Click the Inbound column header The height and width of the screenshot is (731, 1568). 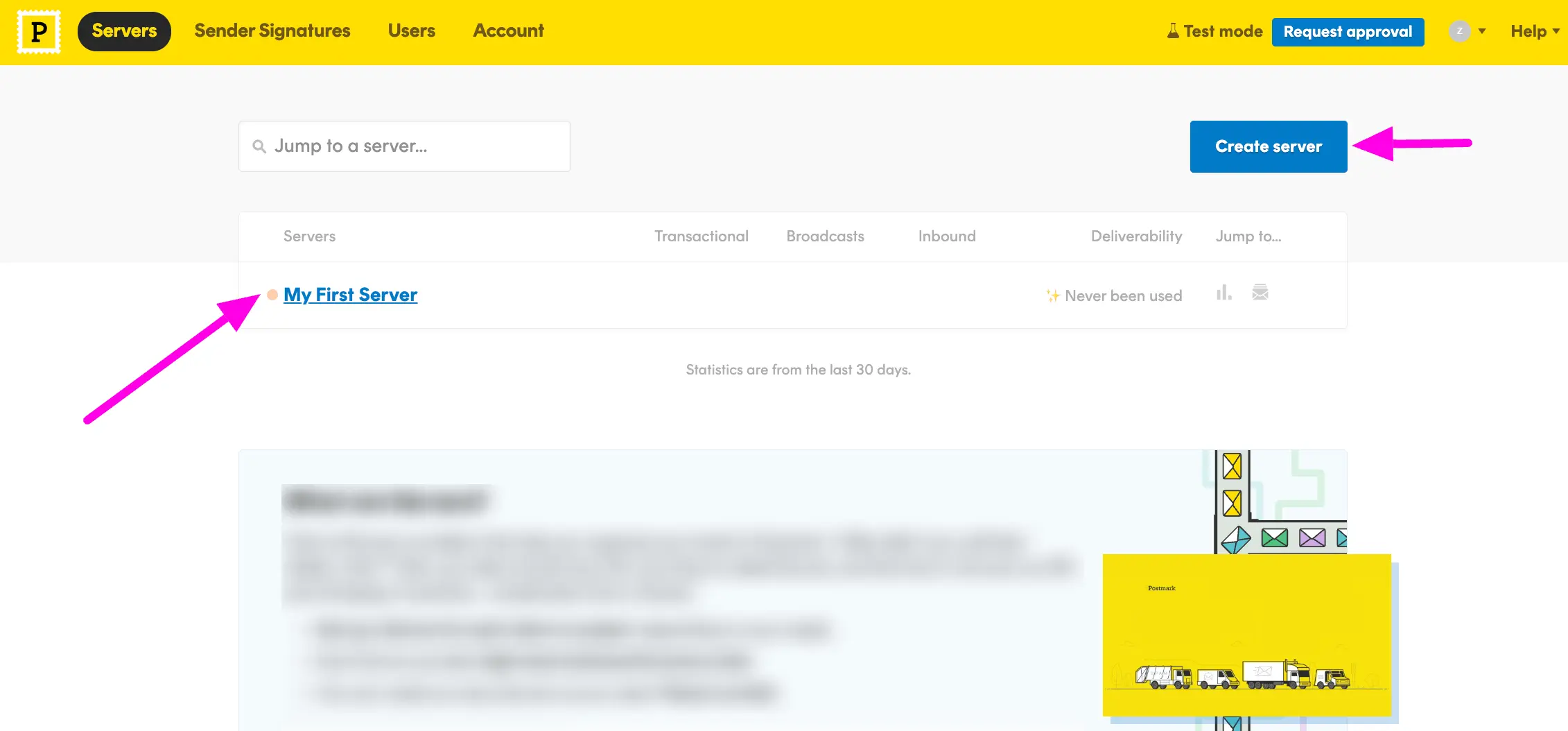(x=947, y=237)
